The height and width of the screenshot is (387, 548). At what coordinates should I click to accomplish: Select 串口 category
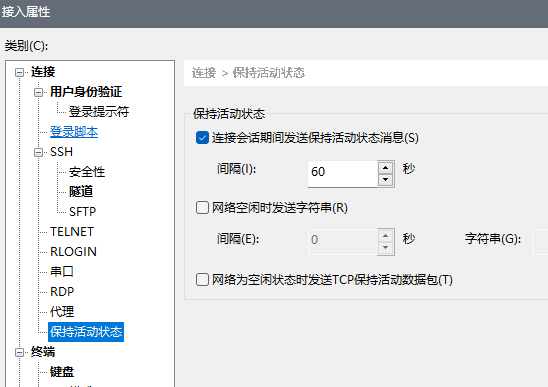[62, 272]
